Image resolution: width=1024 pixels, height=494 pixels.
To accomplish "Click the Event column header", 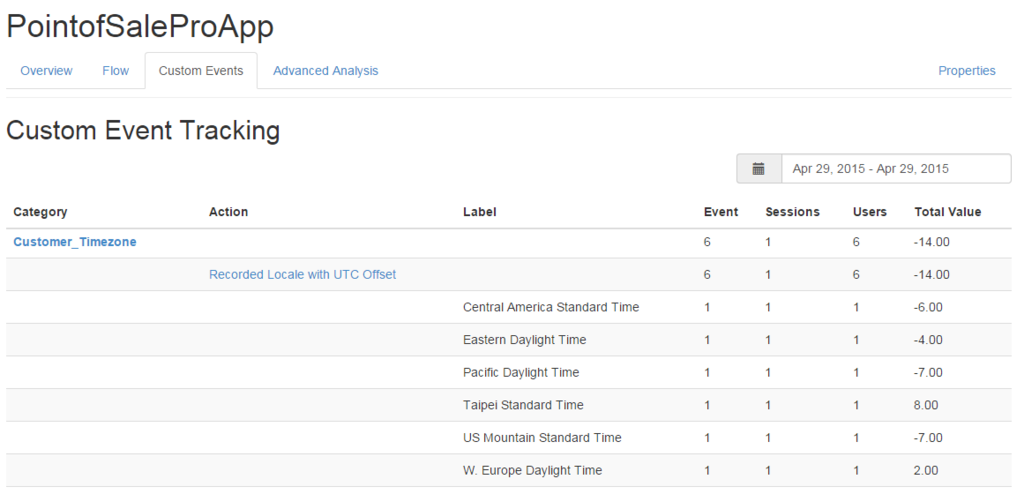I will [x=721, y=212].
